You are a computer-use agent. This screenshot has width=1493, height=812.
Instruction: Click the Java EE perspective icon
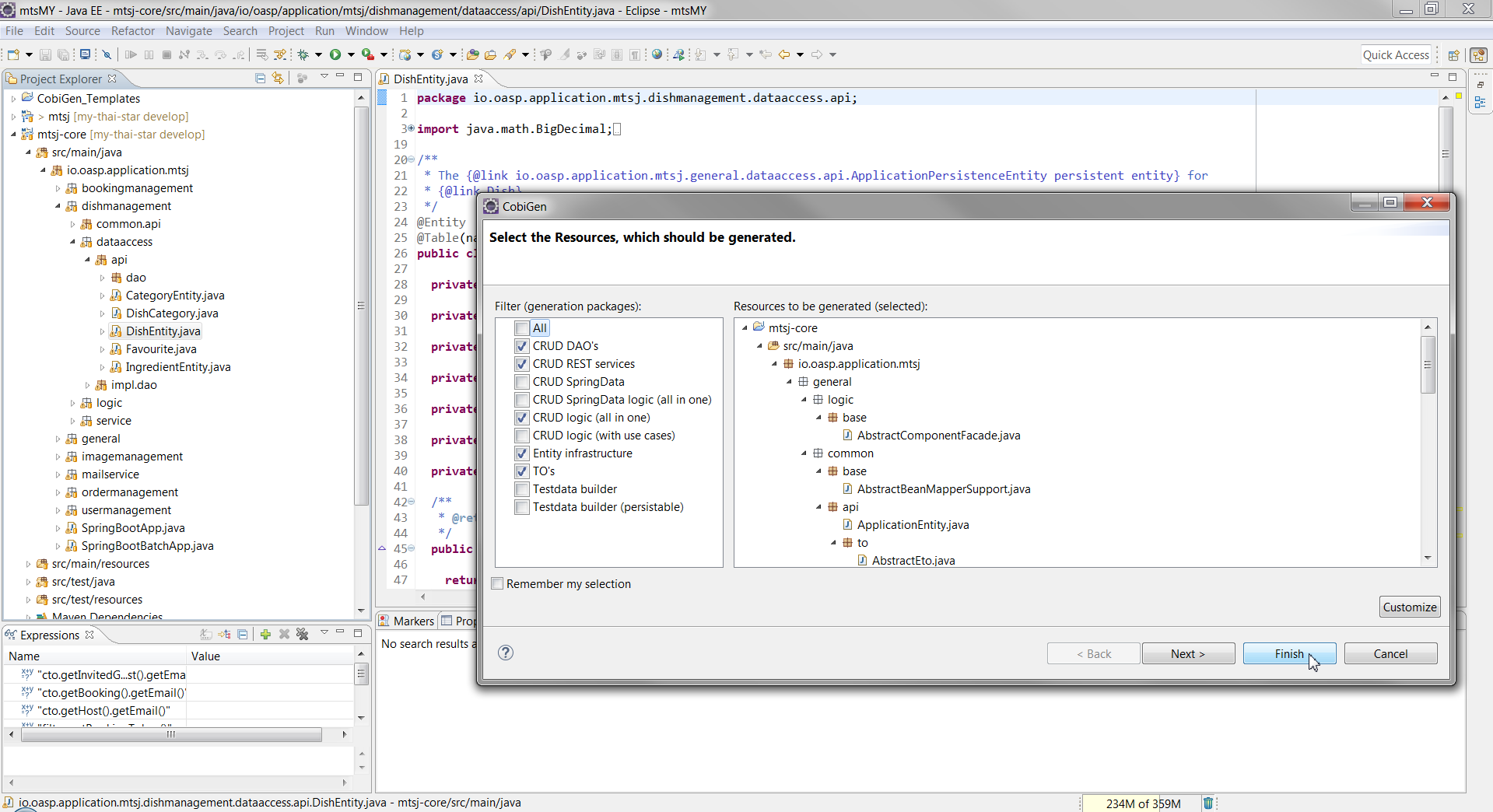1479,55
